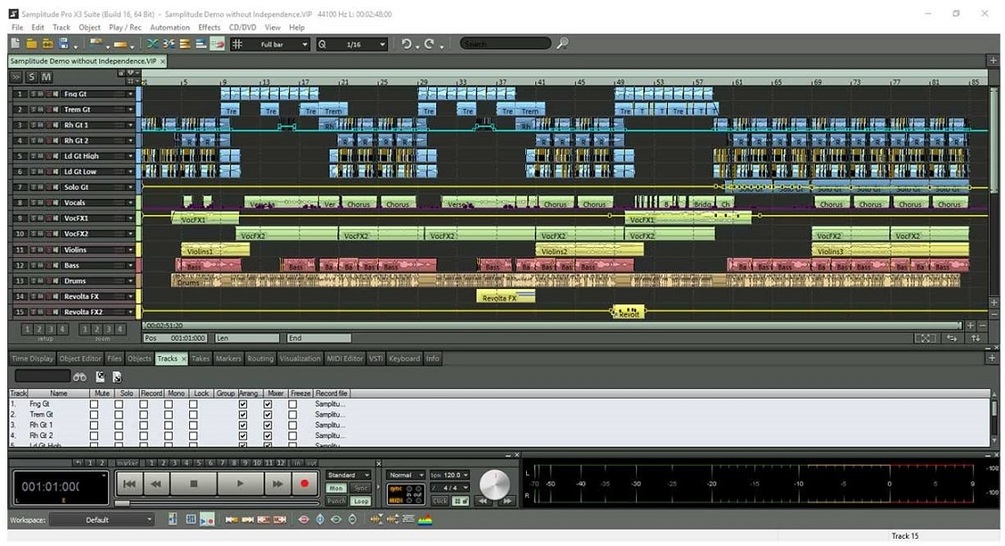Check the Solo checkbox for Trem Gt
This screenshot has height=546, width=1005.
pos(119,415)
